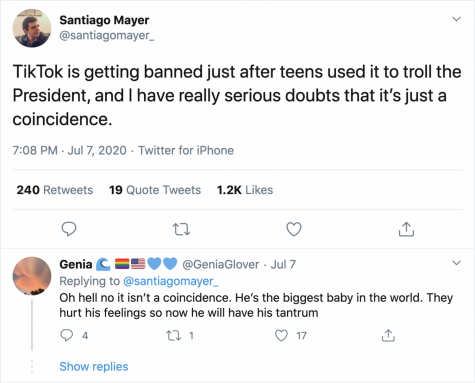Open the @GeniaGlover handle profile

[x=221, y=264]
